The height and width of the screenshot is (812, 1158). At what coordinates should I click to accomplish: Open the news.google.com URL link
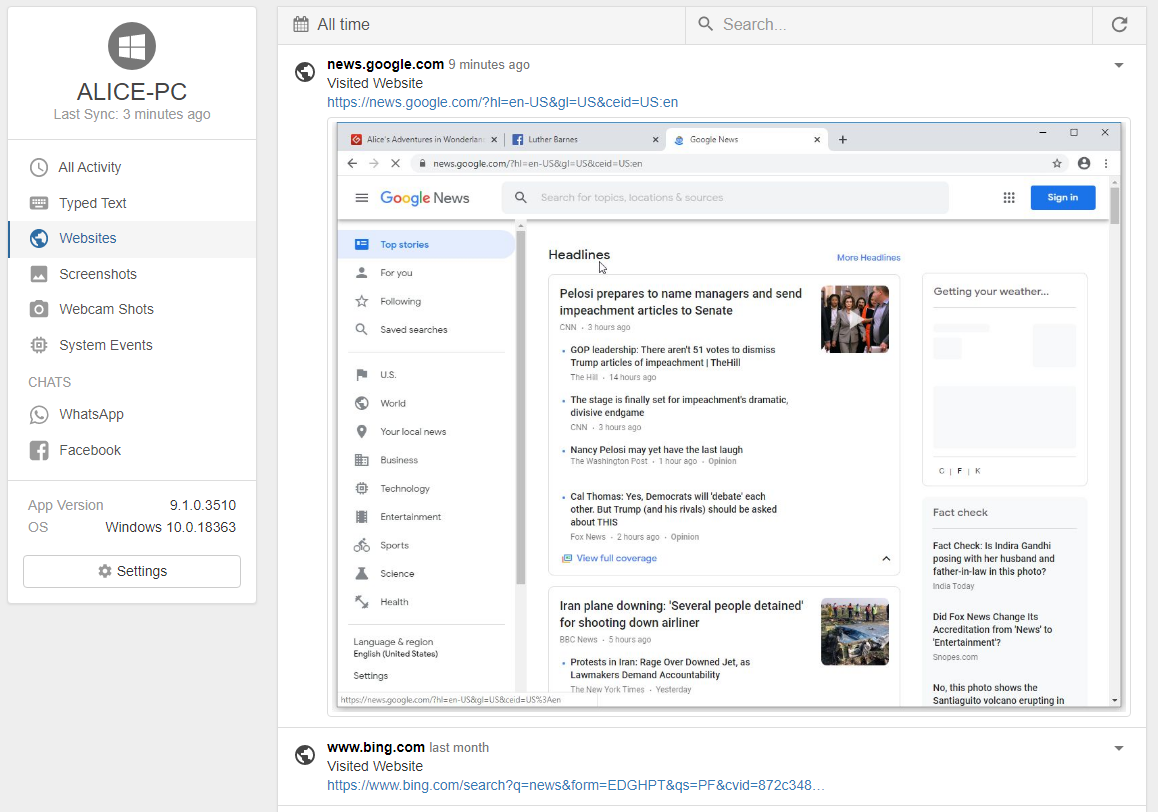coord(502,102)
